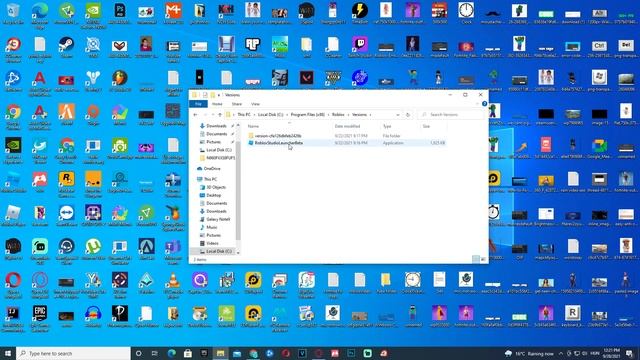Click the navigation pane scroll down arrow
Image resolution: width=640 pixels, height=360 pixels.
[x=238, y=253]
